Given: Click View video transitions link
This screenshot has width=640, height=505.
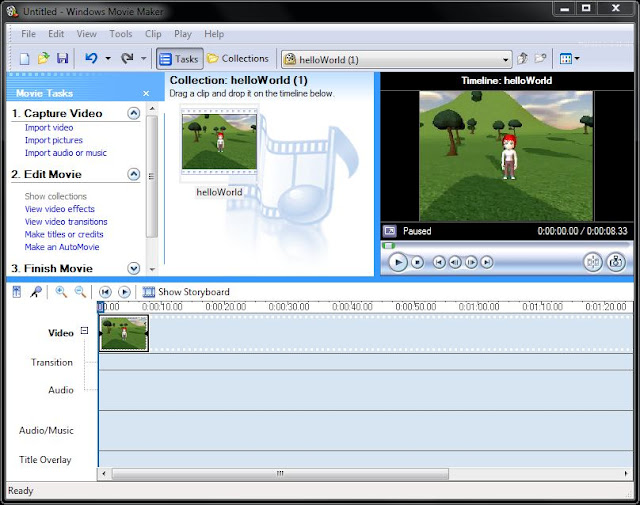Looking at the screenshot, I should point(66,221).
